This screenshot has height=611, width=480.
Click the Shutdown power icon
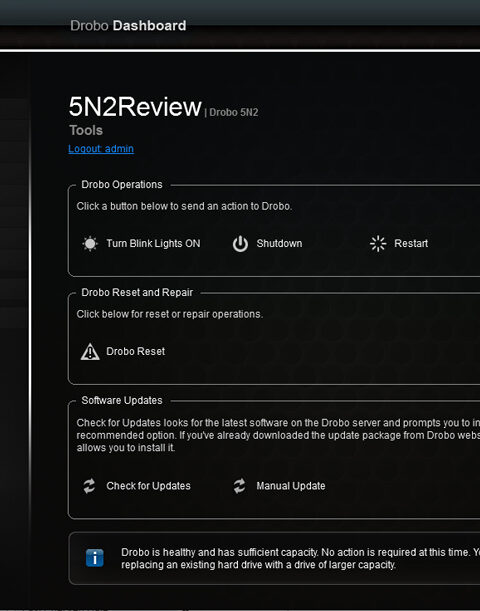click(x=240, y=244)
